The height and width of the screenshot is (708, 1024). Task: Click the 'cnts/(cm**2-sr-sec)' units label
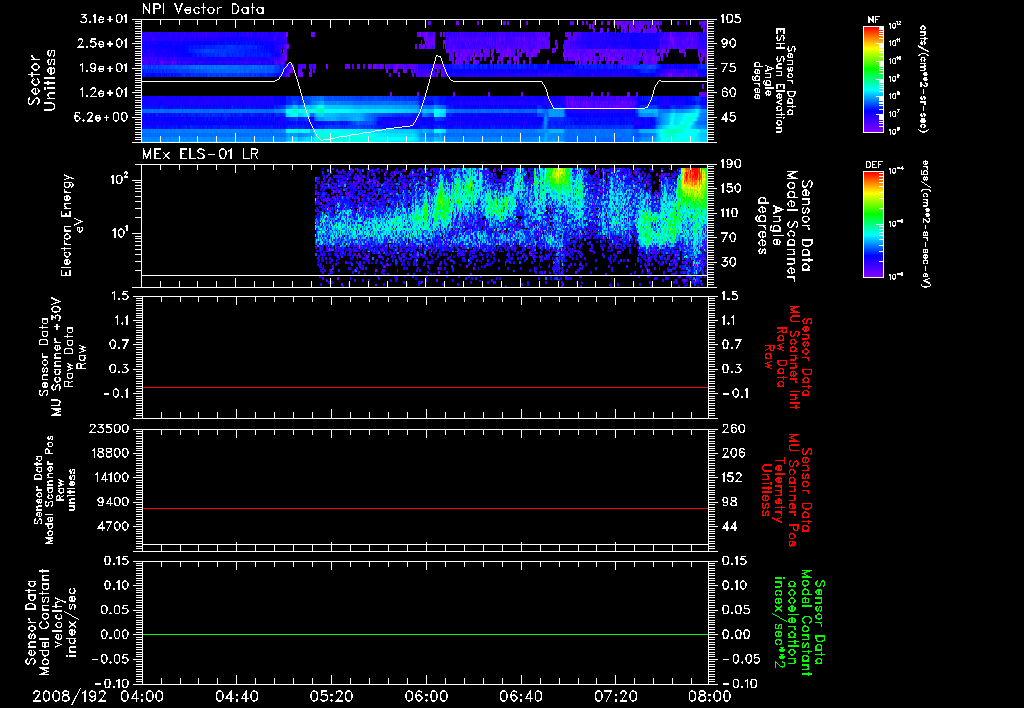coord(923,78)
